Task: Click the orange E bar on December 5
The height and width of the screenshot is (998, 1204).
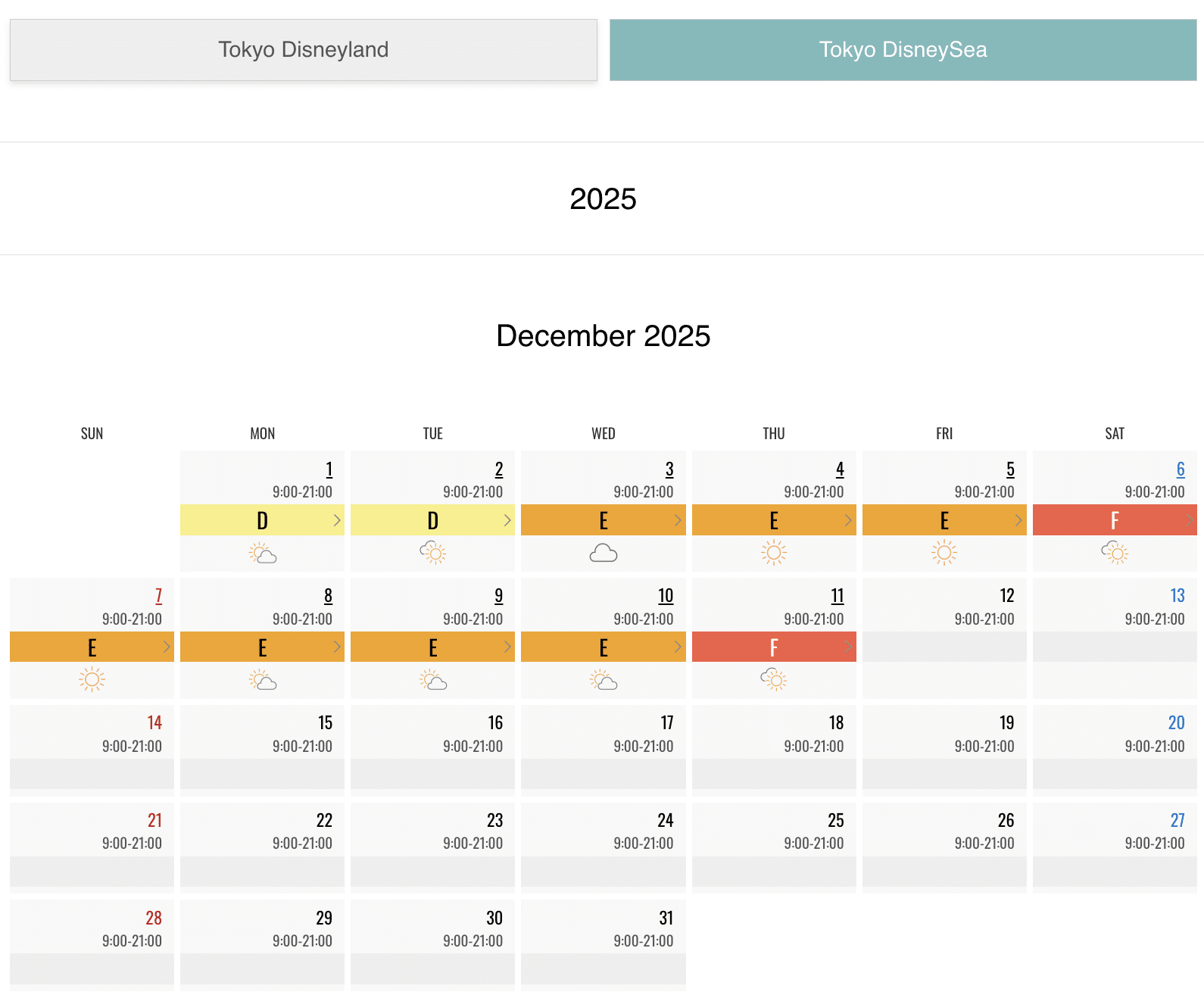Action: coord(944,520)
